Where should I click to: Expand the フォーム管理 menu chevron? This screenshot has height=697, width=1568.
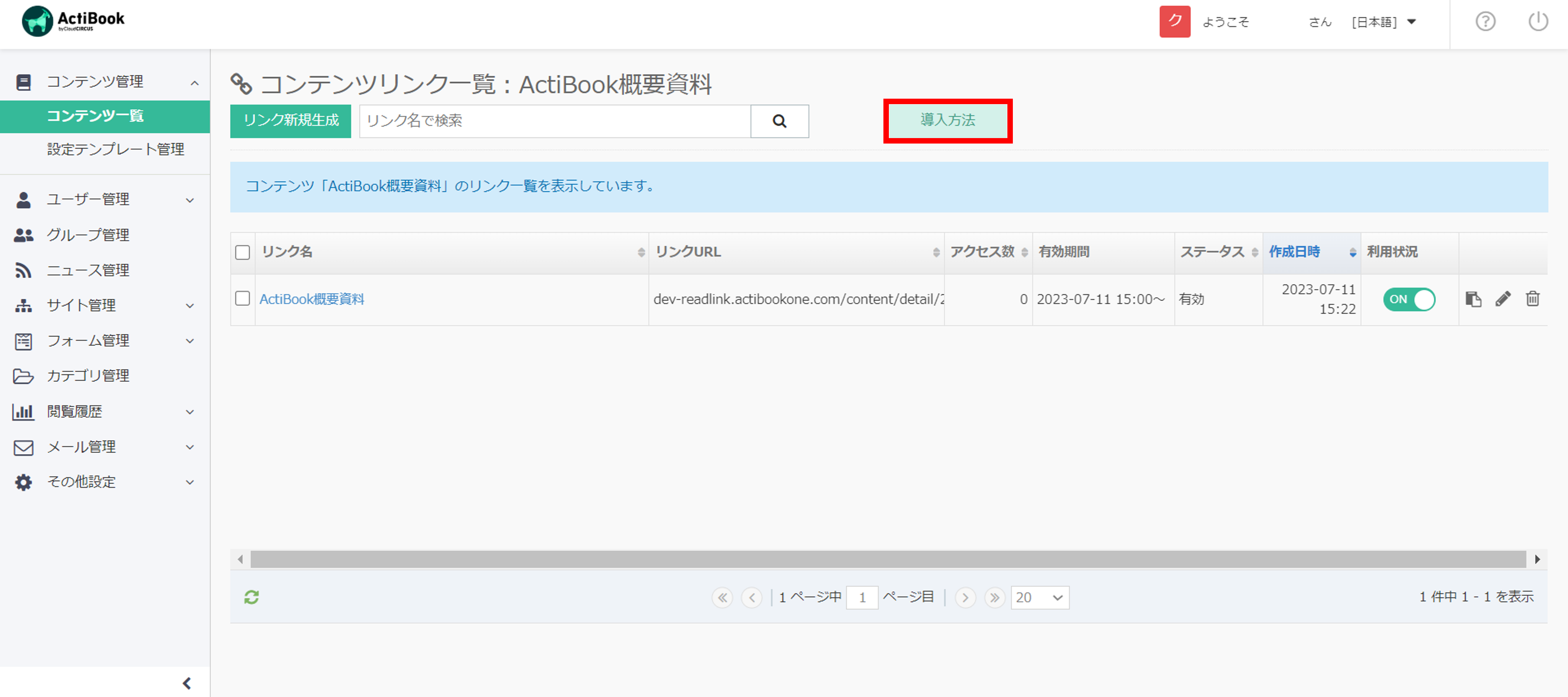click(190, 341)
